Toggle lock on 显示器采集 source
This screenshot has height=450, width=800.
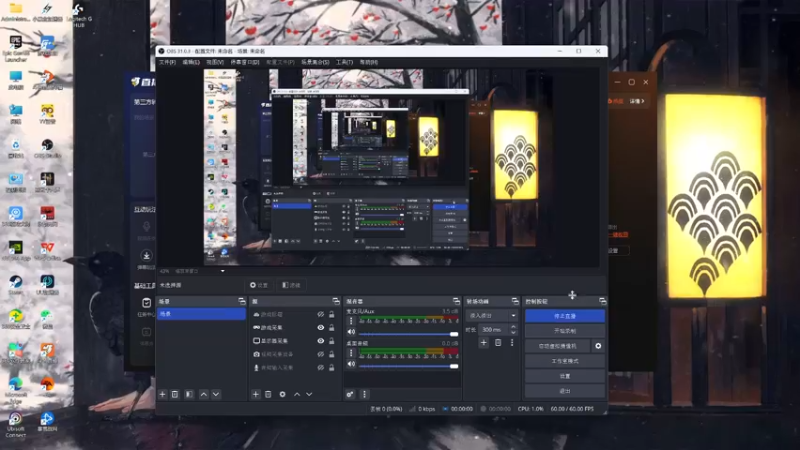[332, 341]
